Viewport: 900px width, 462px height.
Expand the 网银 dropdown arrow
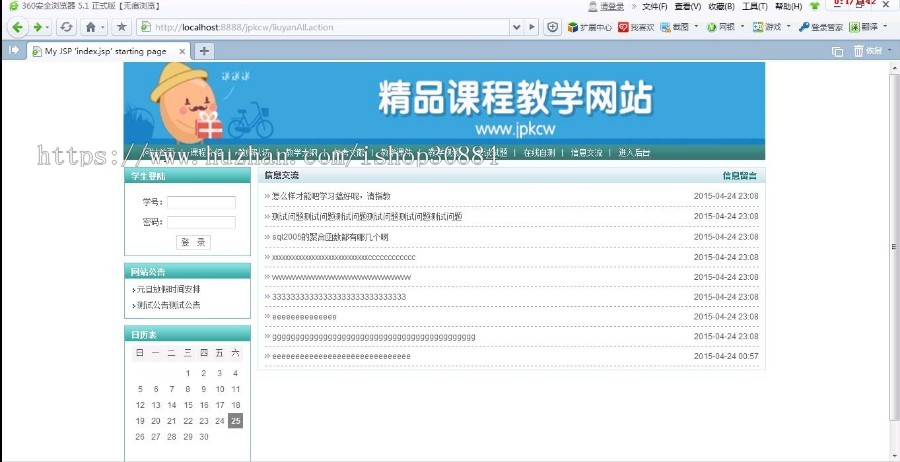(x=742, y=26)
